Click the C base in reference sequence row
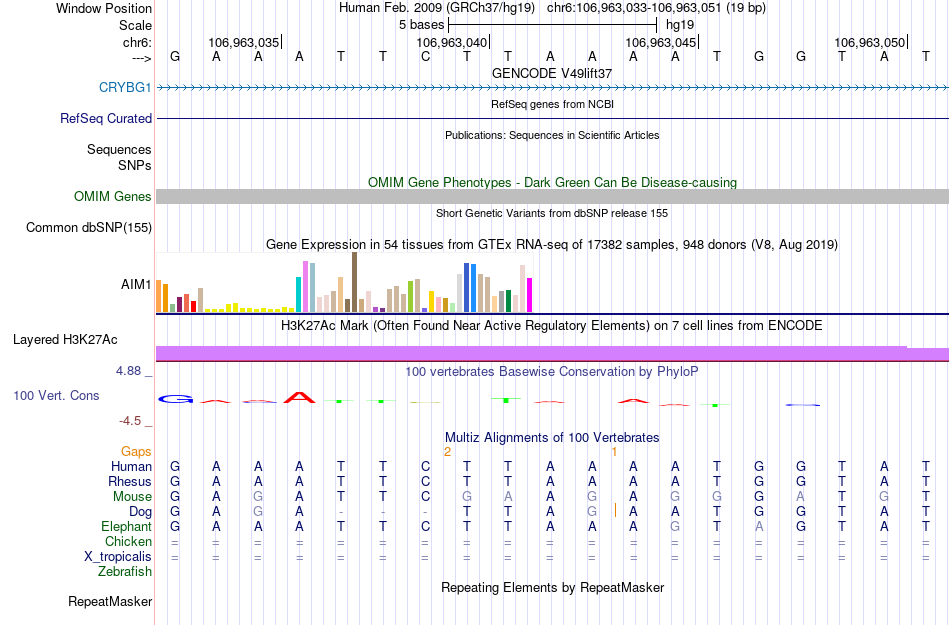The height and width of the screenshot is (625, 950). 425,56
